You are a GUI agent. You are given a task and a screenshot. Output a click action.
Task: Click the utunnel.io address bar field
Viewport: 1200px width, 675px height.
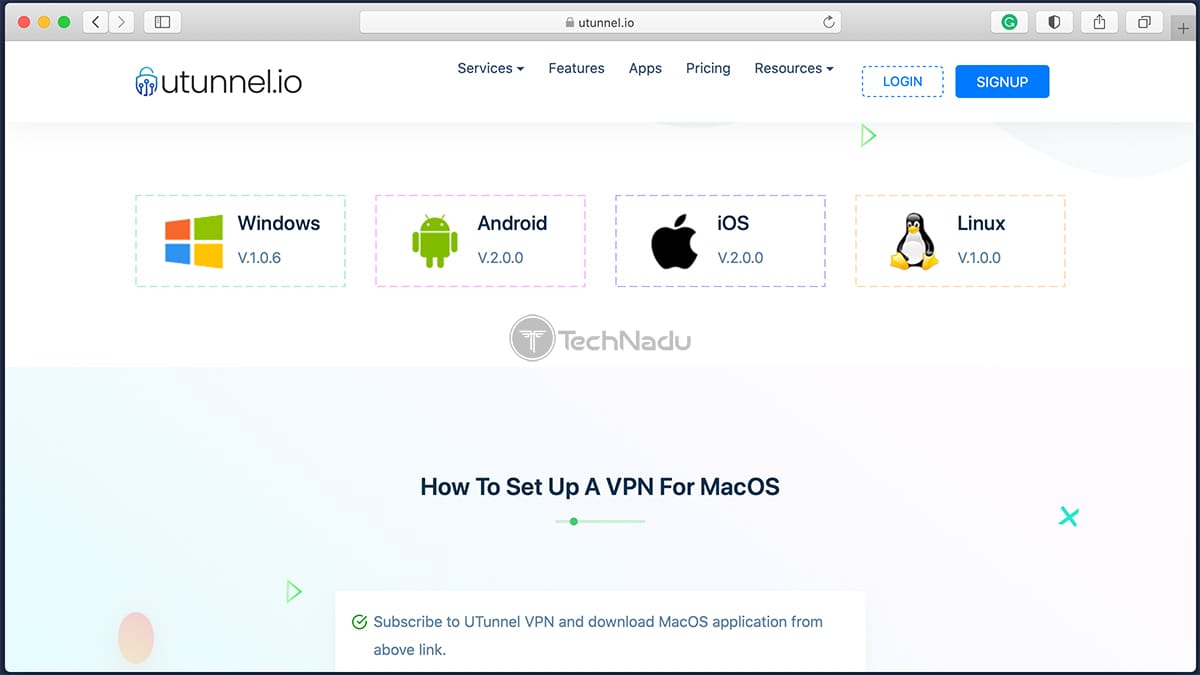[x=600, y=22]
